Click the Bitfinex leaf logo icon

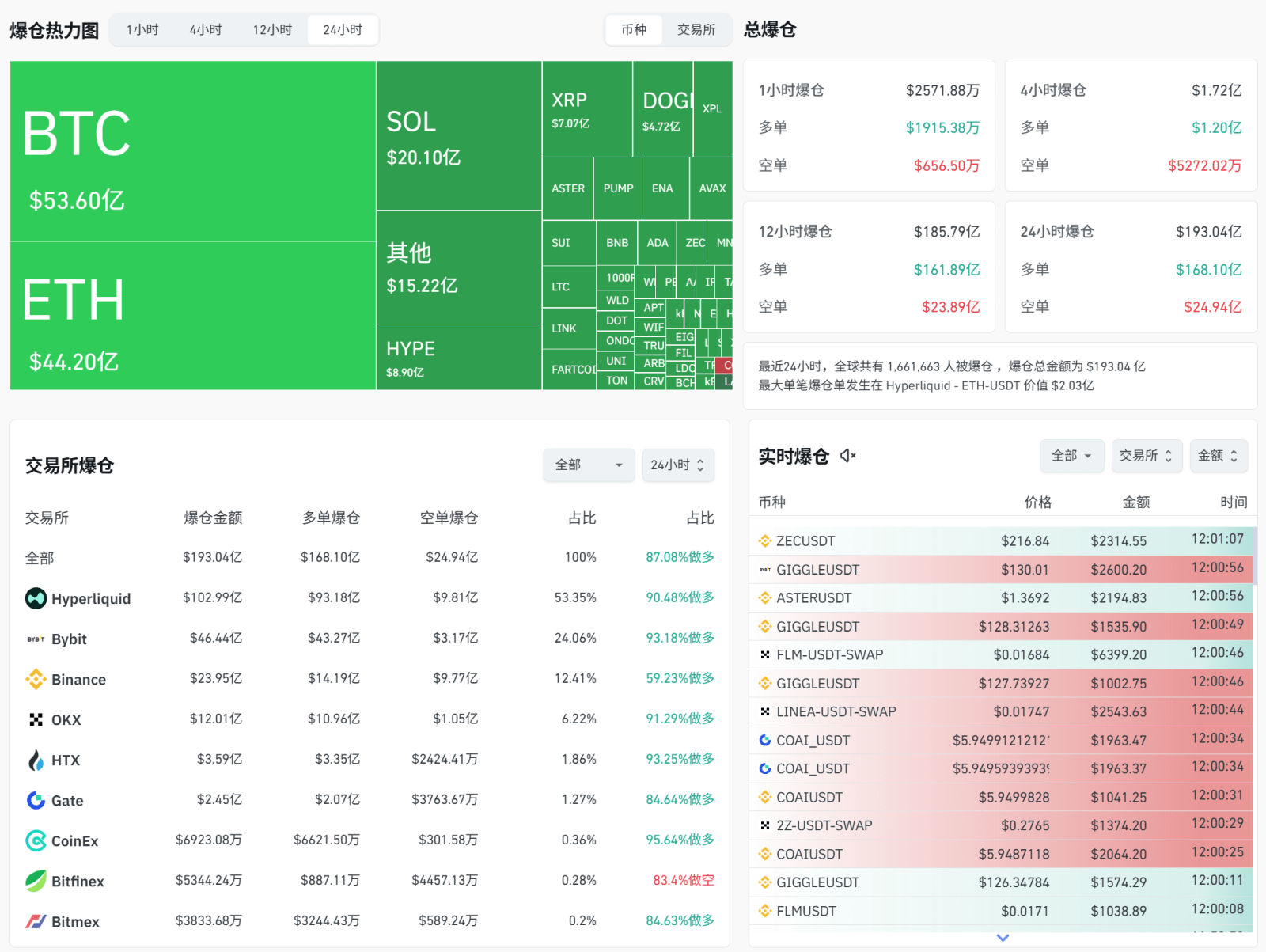36,881
